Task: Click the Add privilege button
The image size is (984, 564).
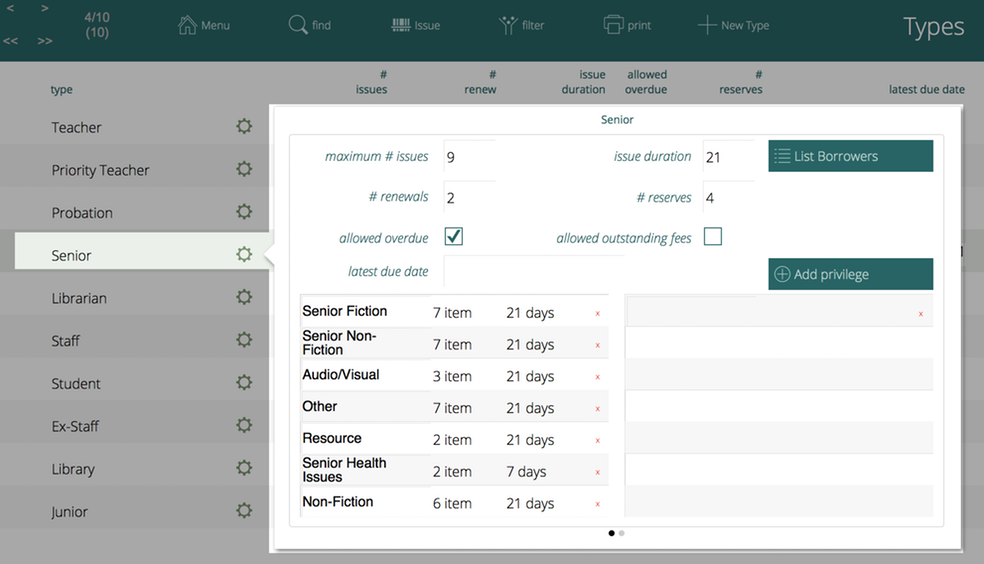Action: coord(850,274)
